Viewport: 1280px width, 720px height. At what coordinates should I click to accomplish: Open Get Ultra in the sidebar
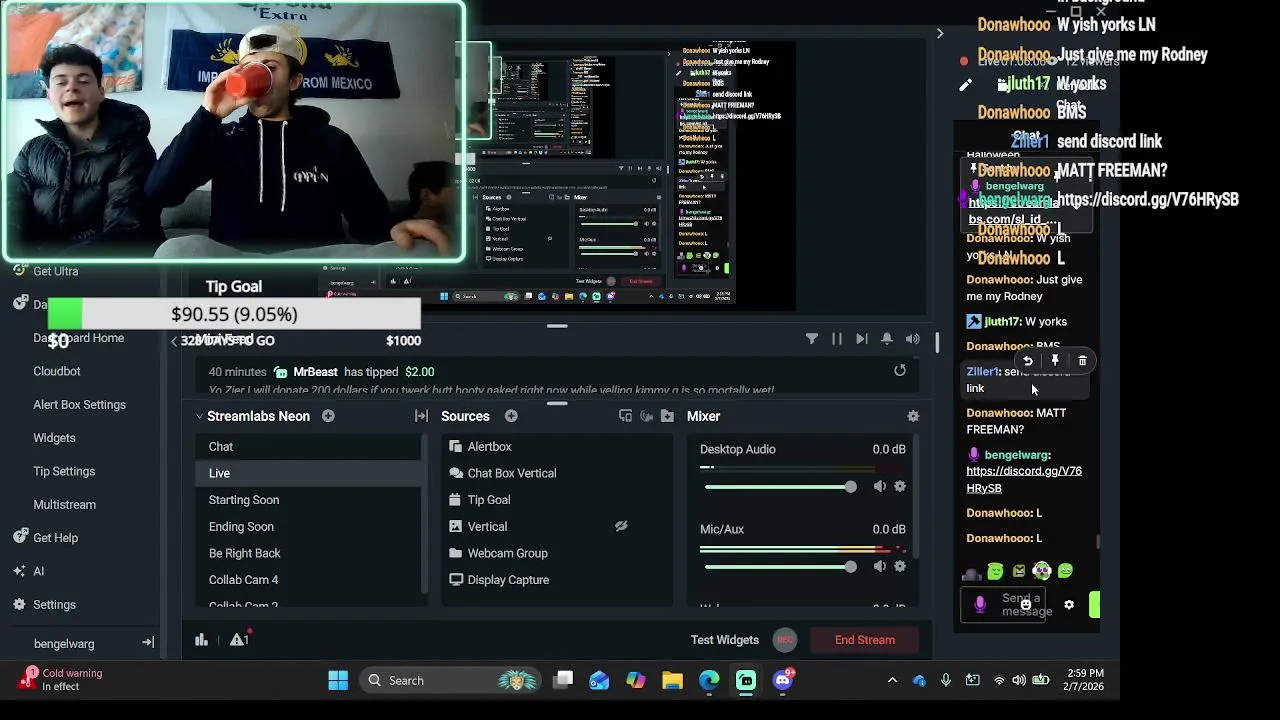click(x=46, y=271)
